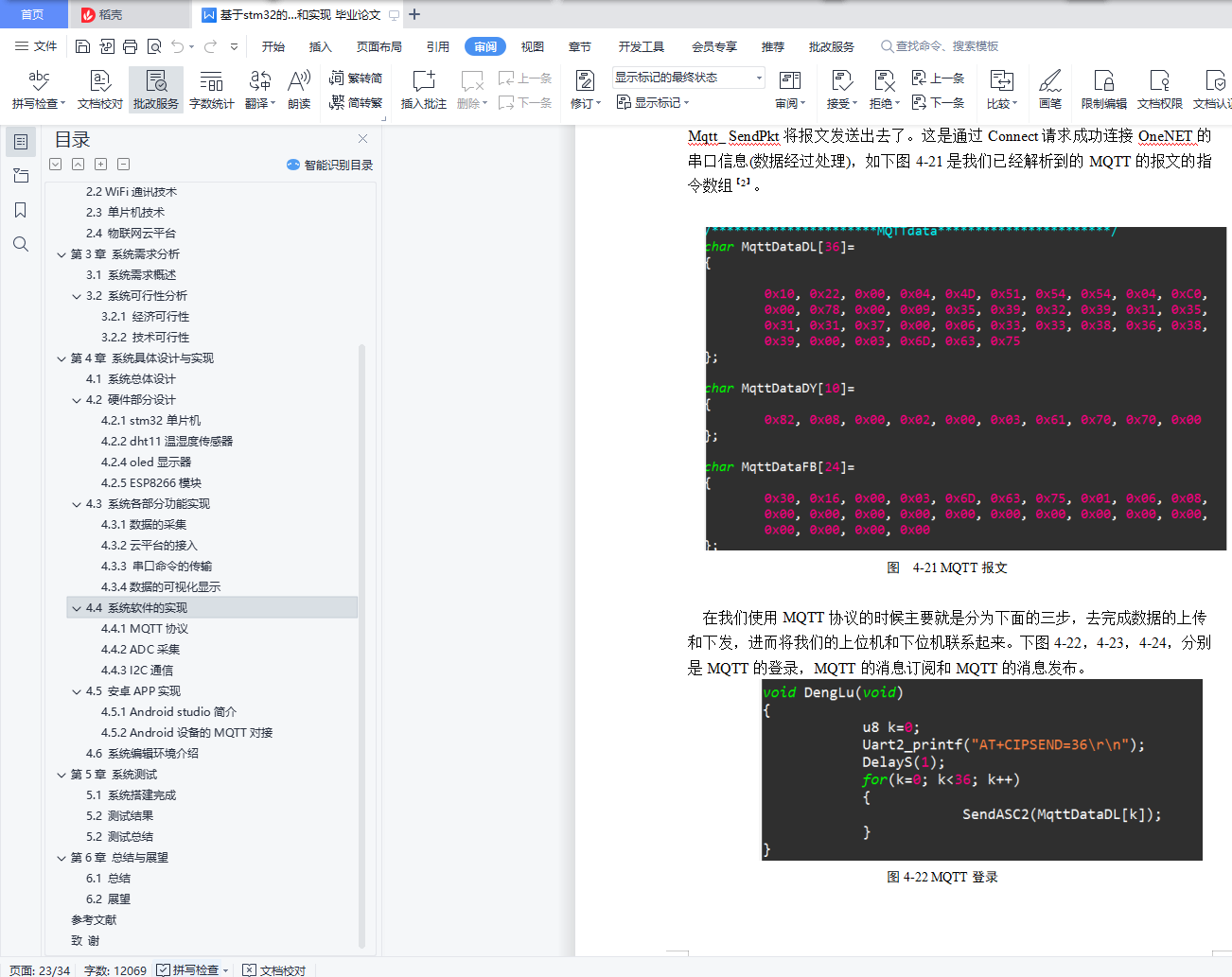The height and width of the screenshot is (977, 1232).
Task: Collapse the 3.2 系统可行性分析 node
Action: [x=77, y=296]
